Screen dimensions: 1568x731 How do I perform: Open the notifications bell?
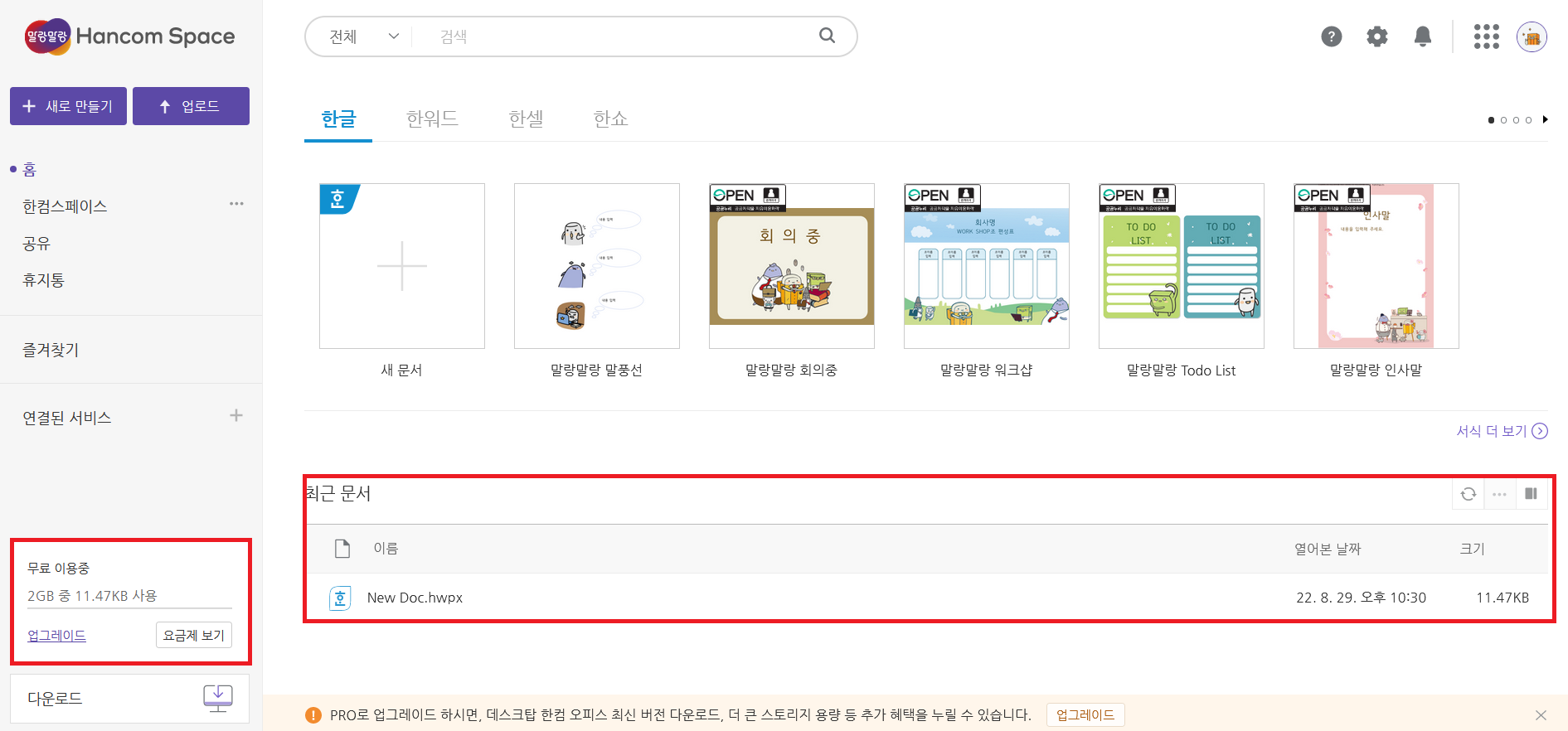(1423, 36)
